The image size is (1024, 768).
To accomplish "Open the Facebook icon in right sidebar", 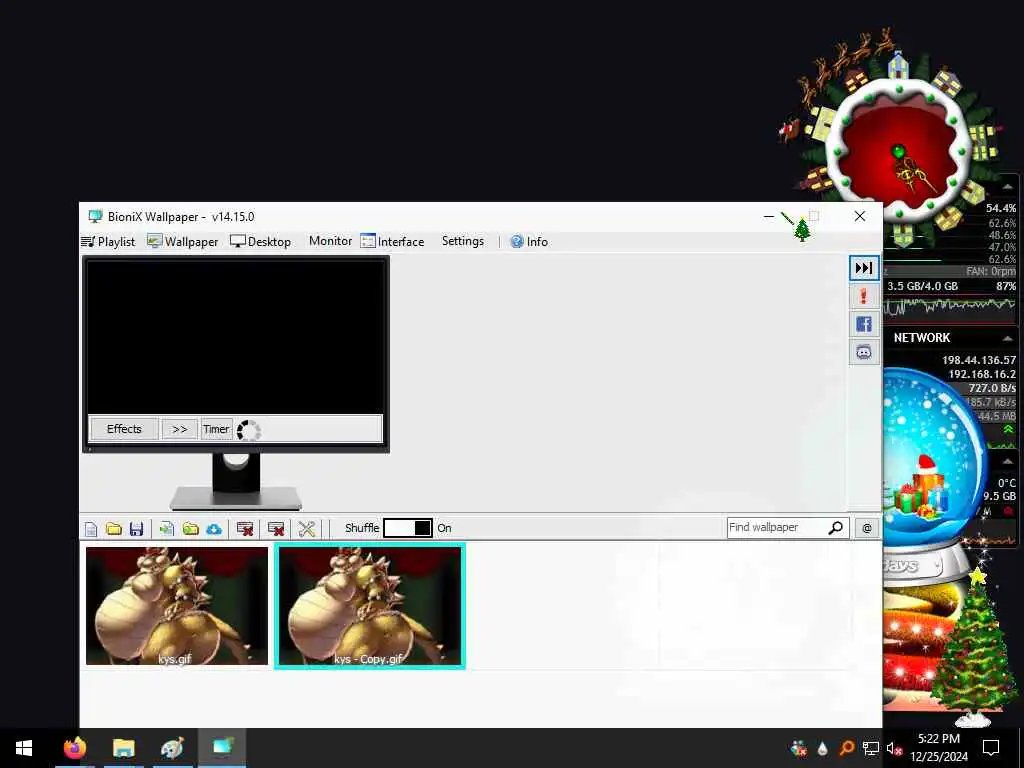I will [x=863, y=325].
